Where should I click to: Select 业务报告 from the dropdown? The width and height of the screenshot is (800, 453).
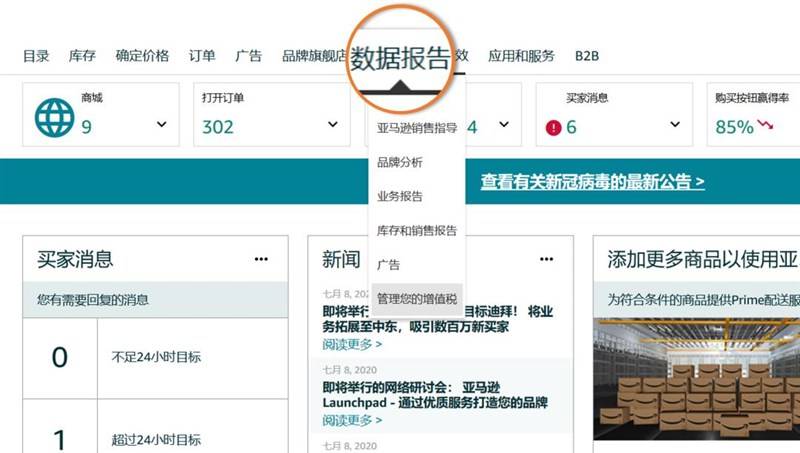click(x=399, y=196)
